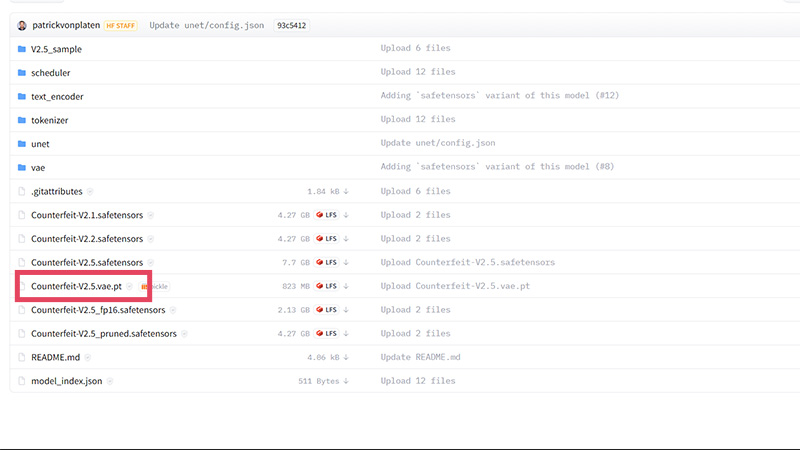Download Counterfeit-V2.1.safetensors via arrow icon
800x450 pixels.
(x=346, y=215)
